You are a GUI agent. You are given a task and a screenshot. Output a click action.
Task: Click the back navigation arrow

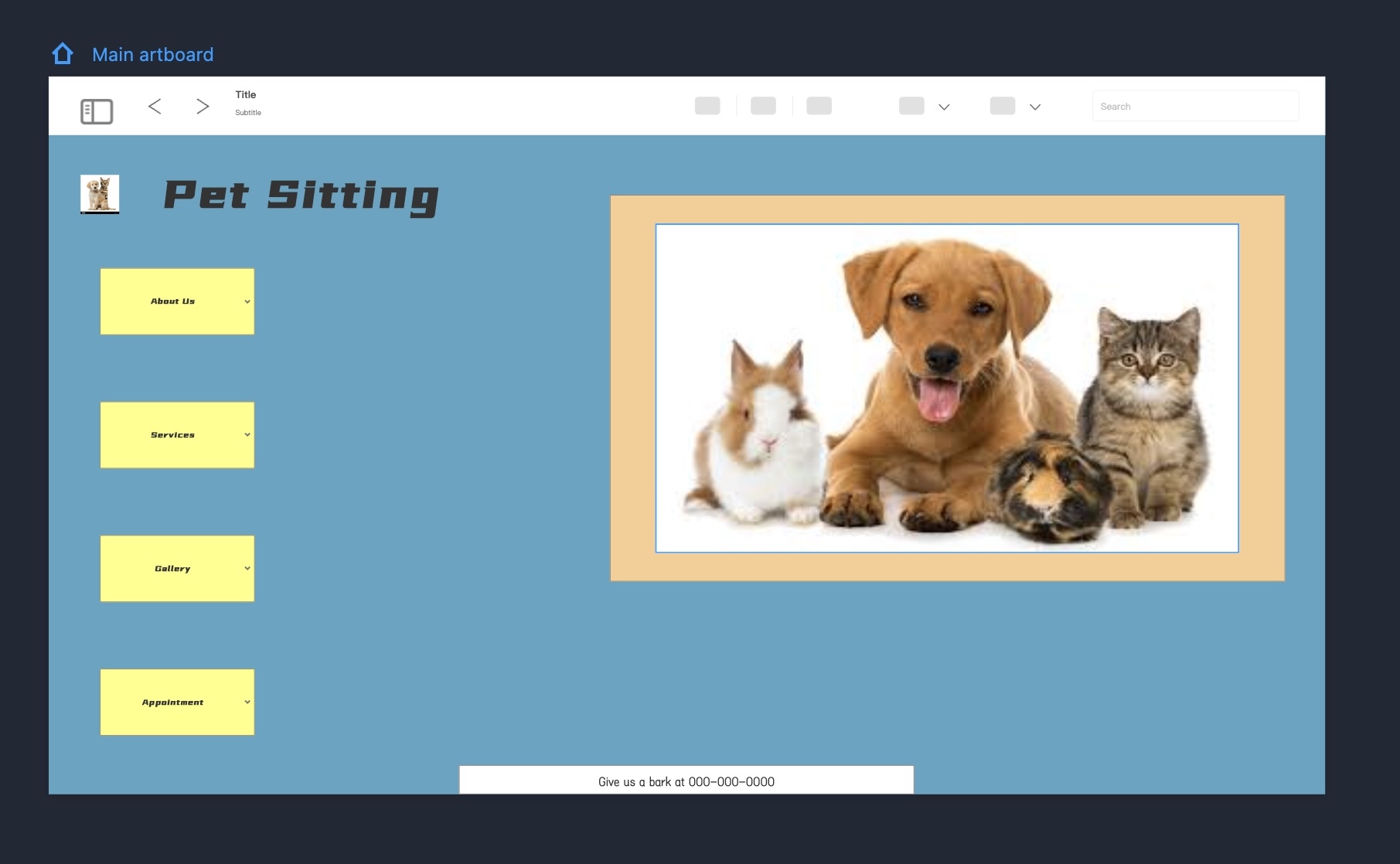coord(155,106)
